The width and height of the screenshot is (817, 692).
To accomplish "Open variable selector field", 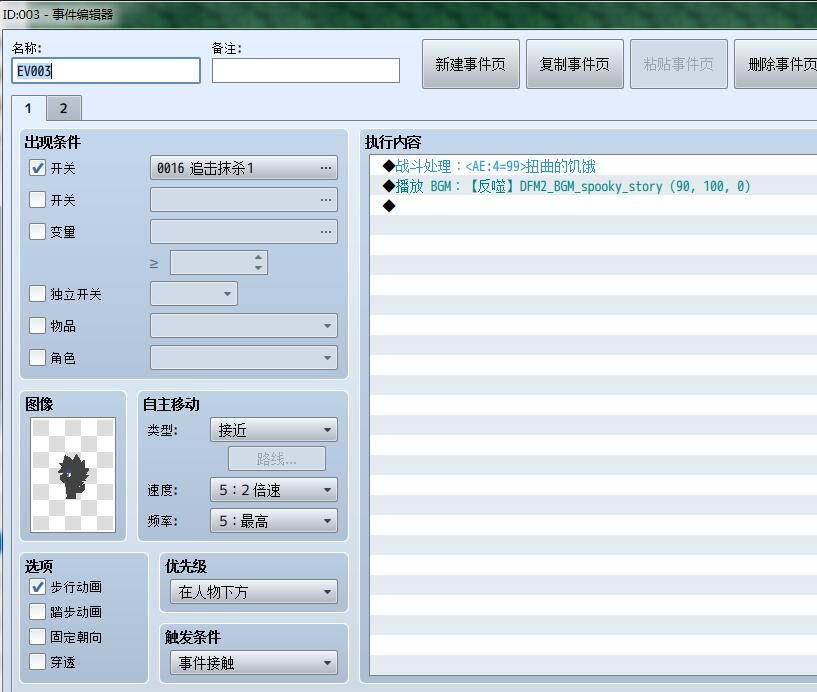I will click(x=244, y=231).
